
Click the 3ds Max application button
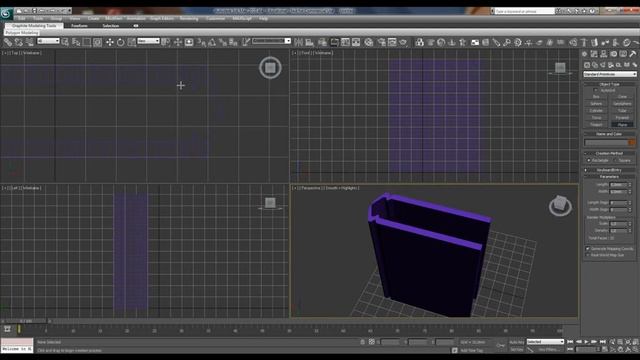pos(6,13)
